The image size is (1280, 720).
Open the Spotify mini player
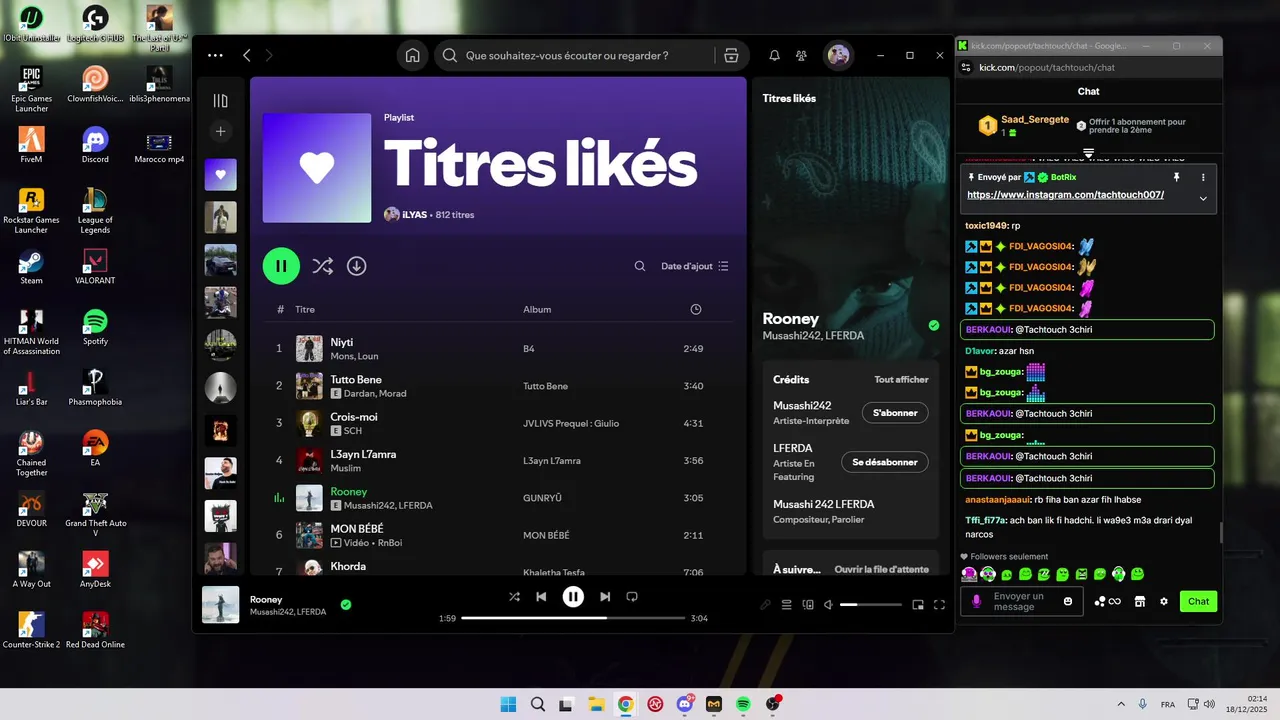click(x=918, y=605)
